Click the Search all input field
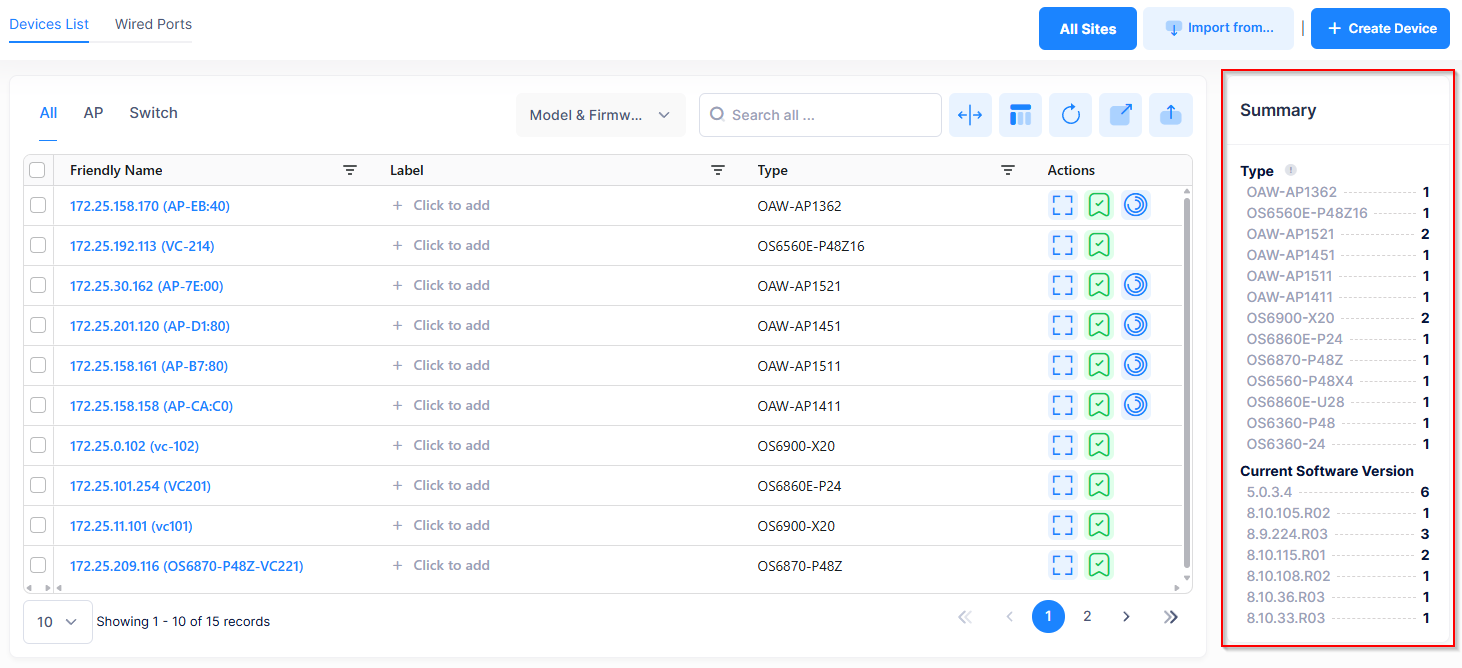 (x=830, y=115)
